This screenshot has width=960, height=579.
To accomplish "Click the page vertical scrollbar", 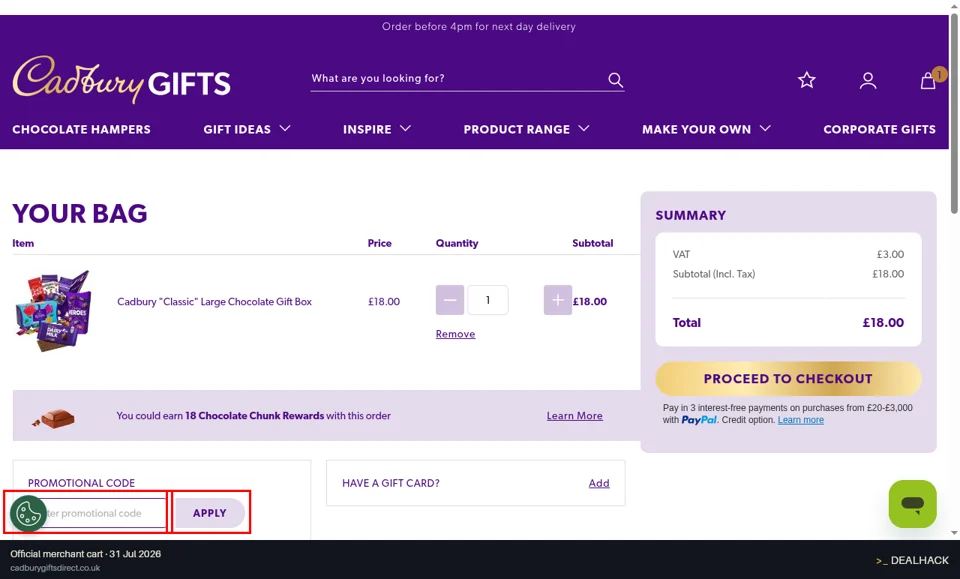I will 954,113.
